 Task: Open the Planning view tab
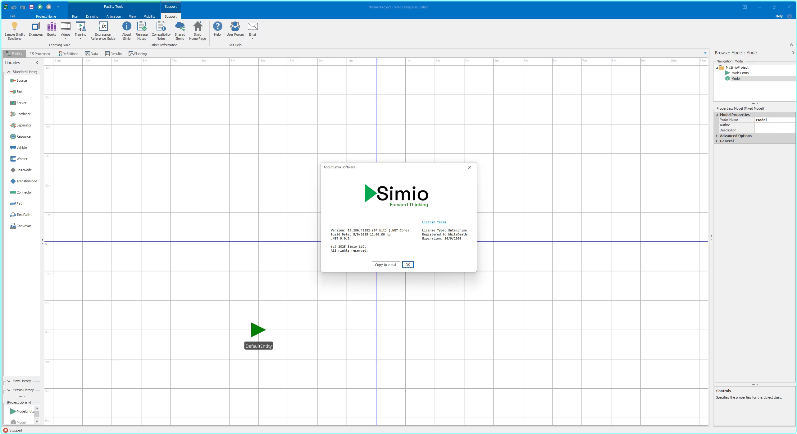(x=138, y=53)
